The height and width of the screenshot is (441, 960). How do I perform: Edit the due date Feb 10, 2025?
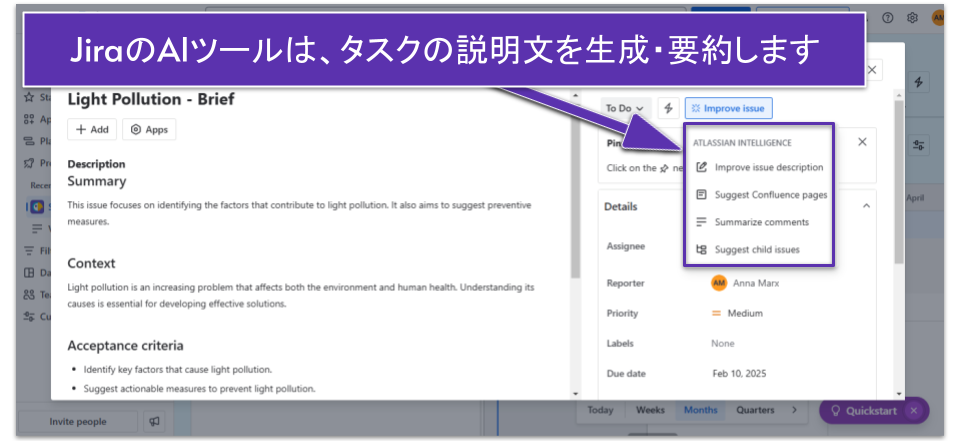coord(739,374)
